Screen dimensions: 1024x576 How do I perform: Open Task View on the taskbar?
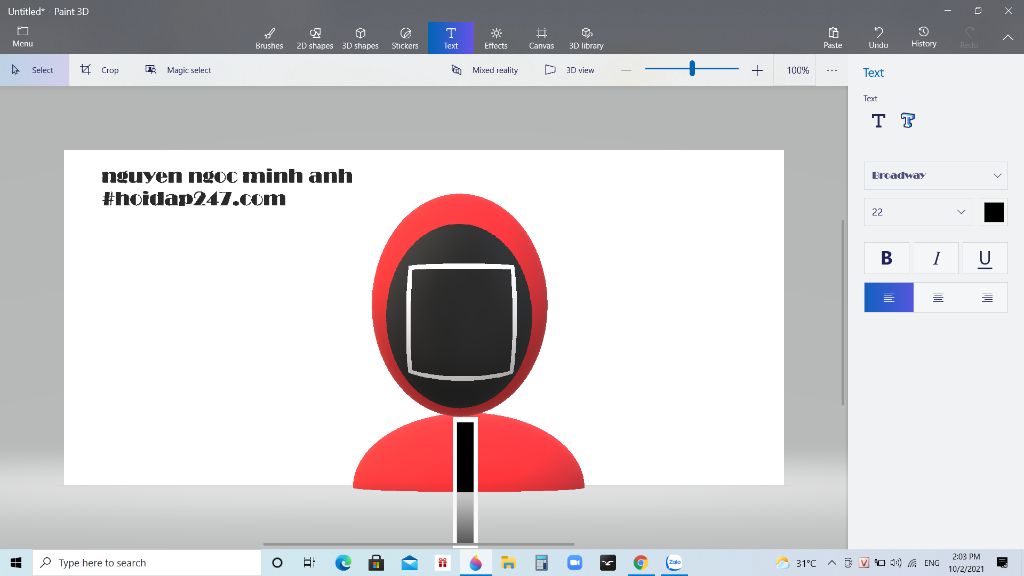pyautogui.click(x=310, y=562)
